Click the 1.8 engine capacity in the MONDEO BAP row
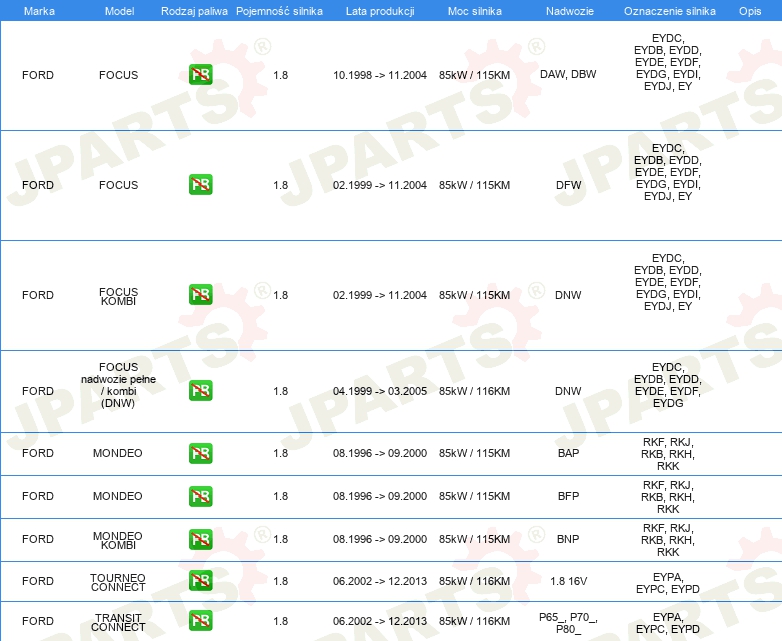Image resolution: width=782 pixels, height=641 pixels. tap(280, 453)
